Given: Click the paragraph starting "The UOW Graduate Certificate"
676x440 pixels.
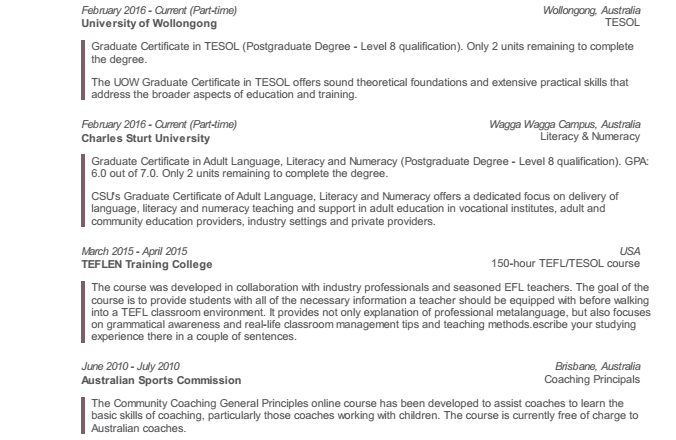Looking at the screenshot, I should 360,89.
